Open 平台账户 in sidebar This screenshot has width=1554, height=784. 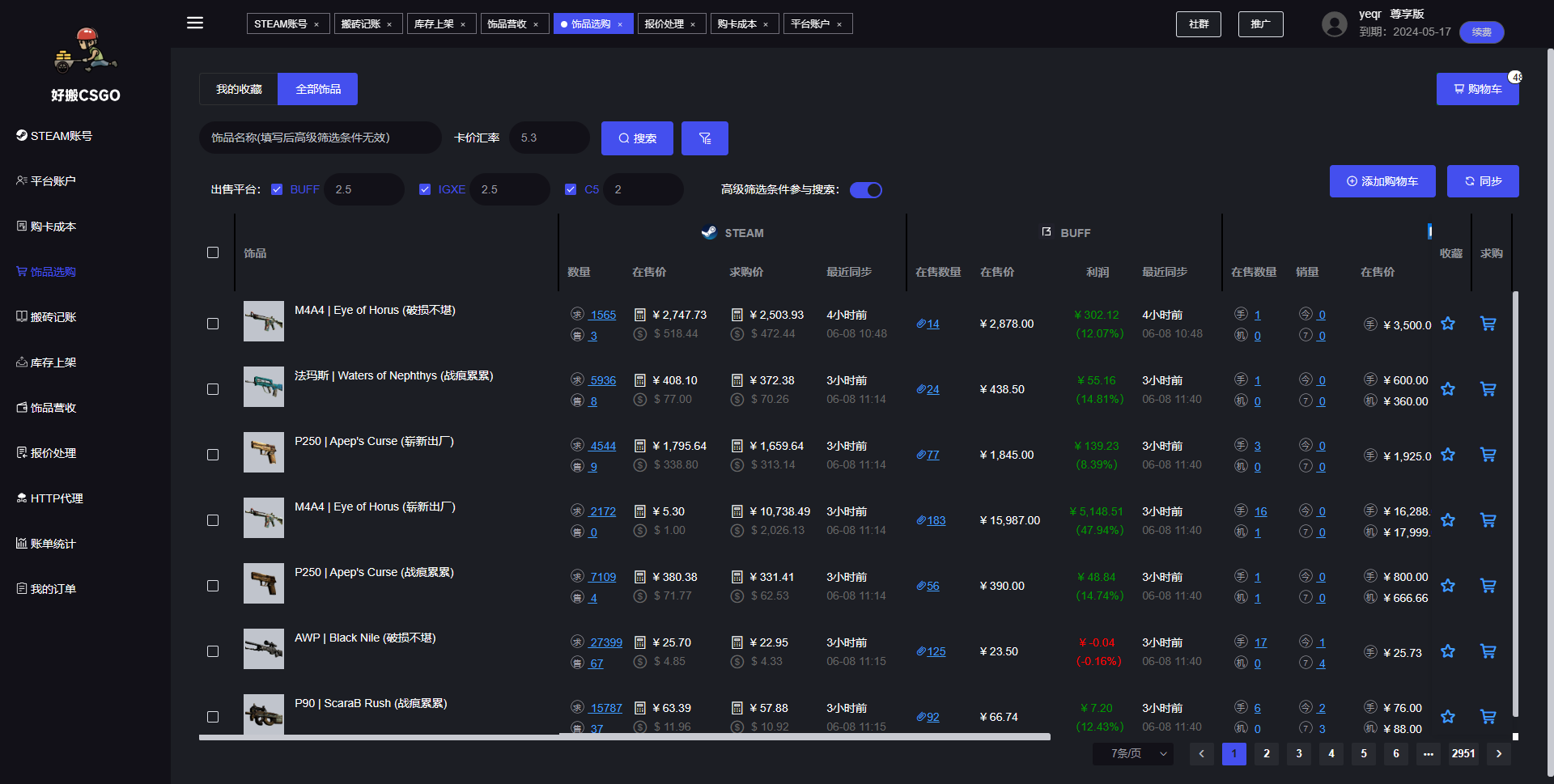tap(46, 181)
